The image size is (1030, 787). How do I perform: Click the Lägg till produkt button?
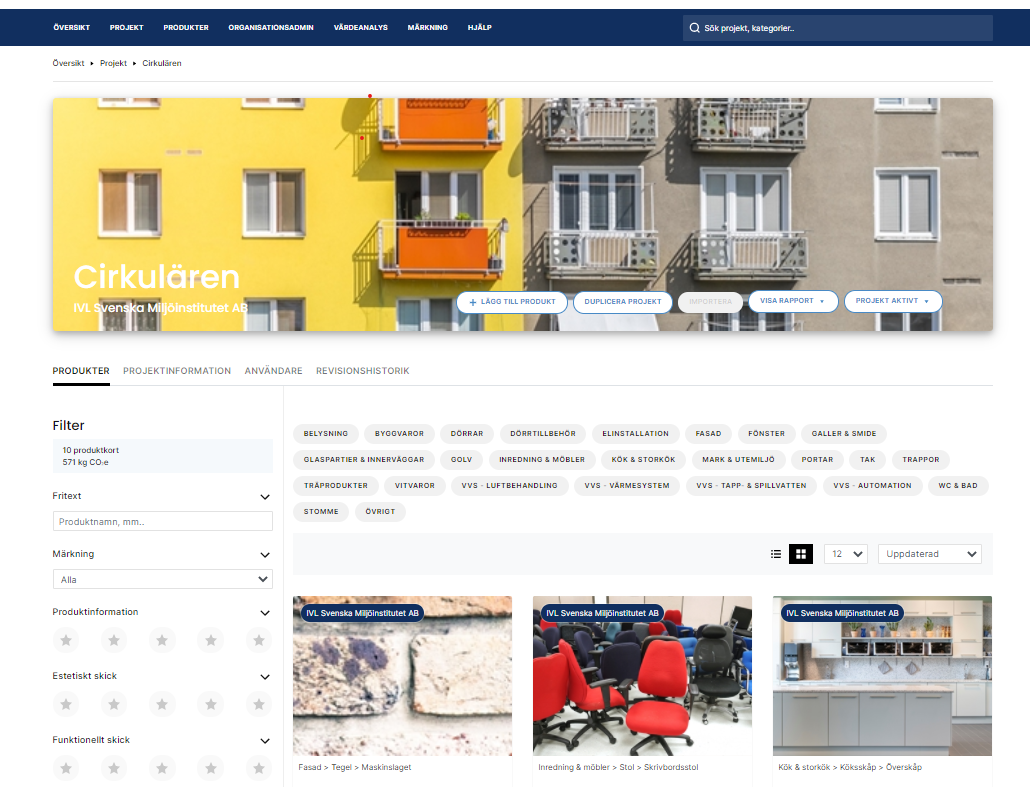click(512, 301)
